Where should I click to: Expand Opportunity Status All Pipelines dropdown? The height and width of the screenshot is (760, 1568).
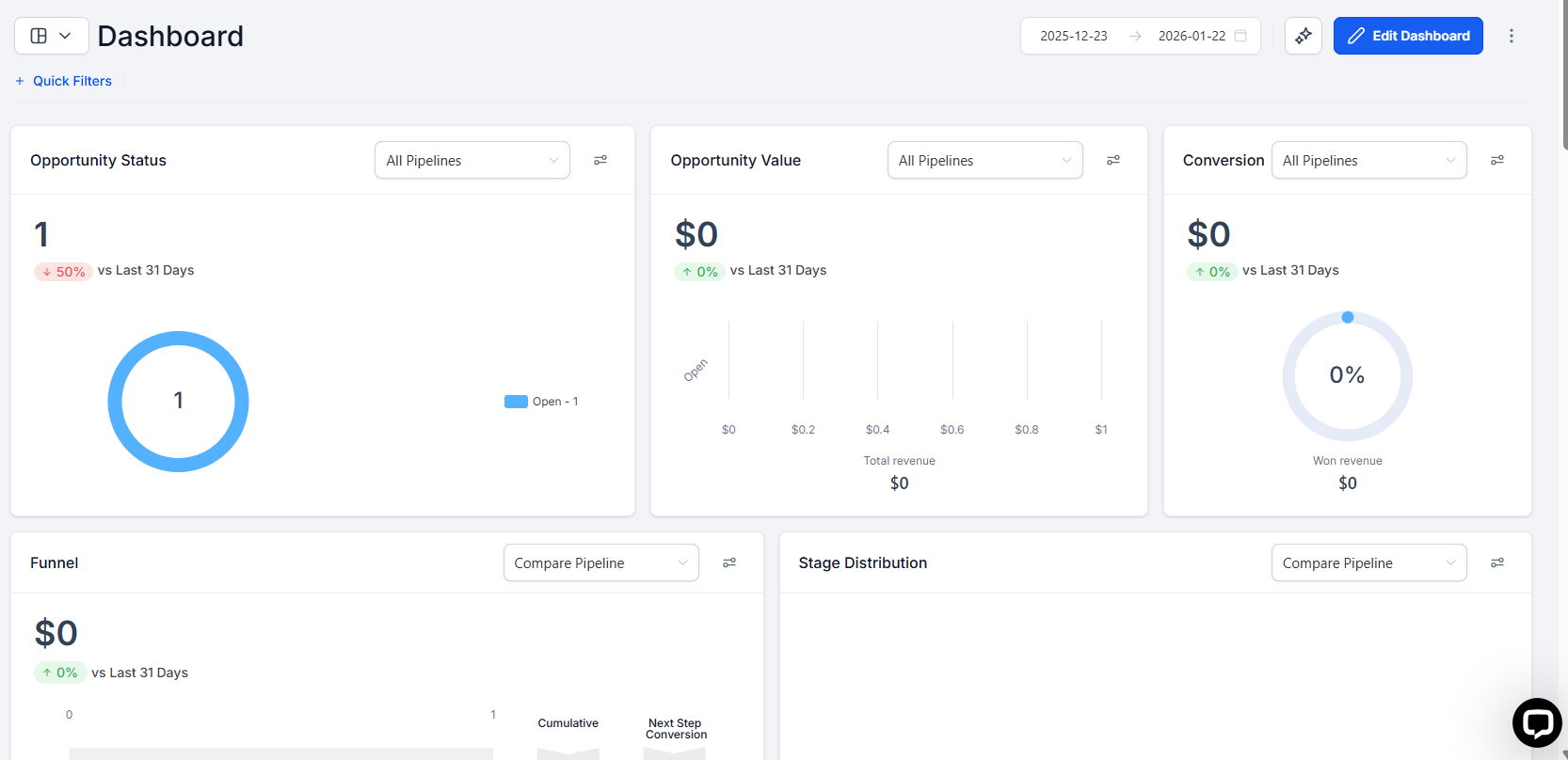coord(472,161)
